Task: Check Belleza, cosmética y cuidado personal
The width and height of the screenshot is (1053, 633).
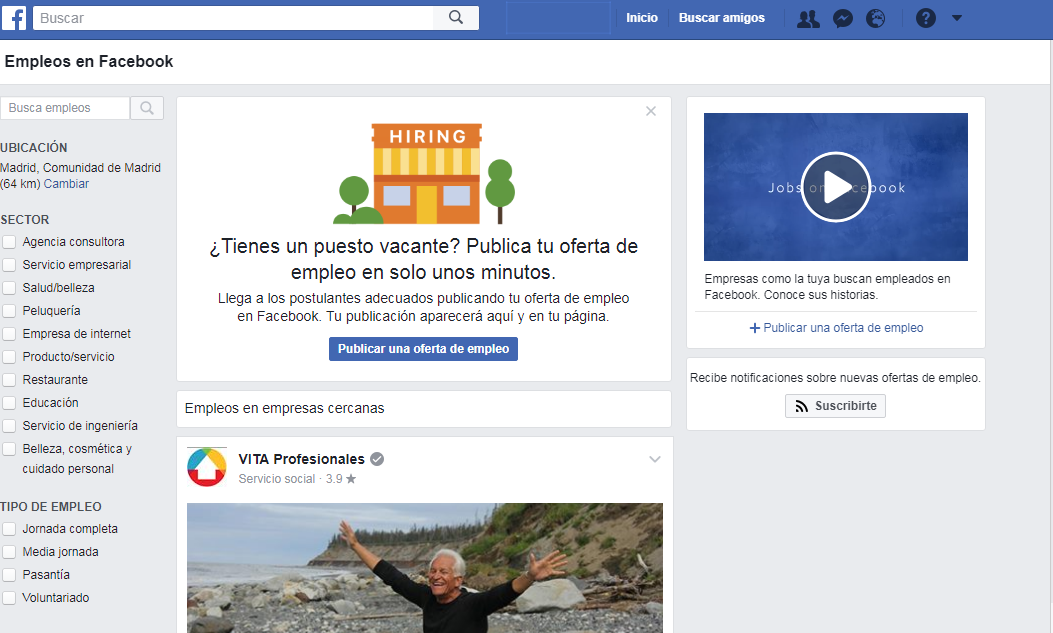Action: click(x=9, y=448)
